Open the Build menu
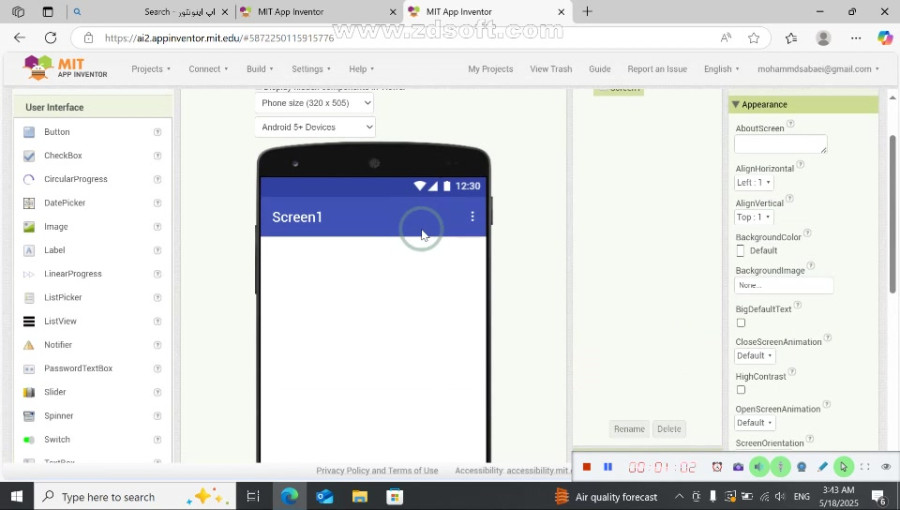Image resolution: width=900 pixels, height=510 pixels. 259,69
